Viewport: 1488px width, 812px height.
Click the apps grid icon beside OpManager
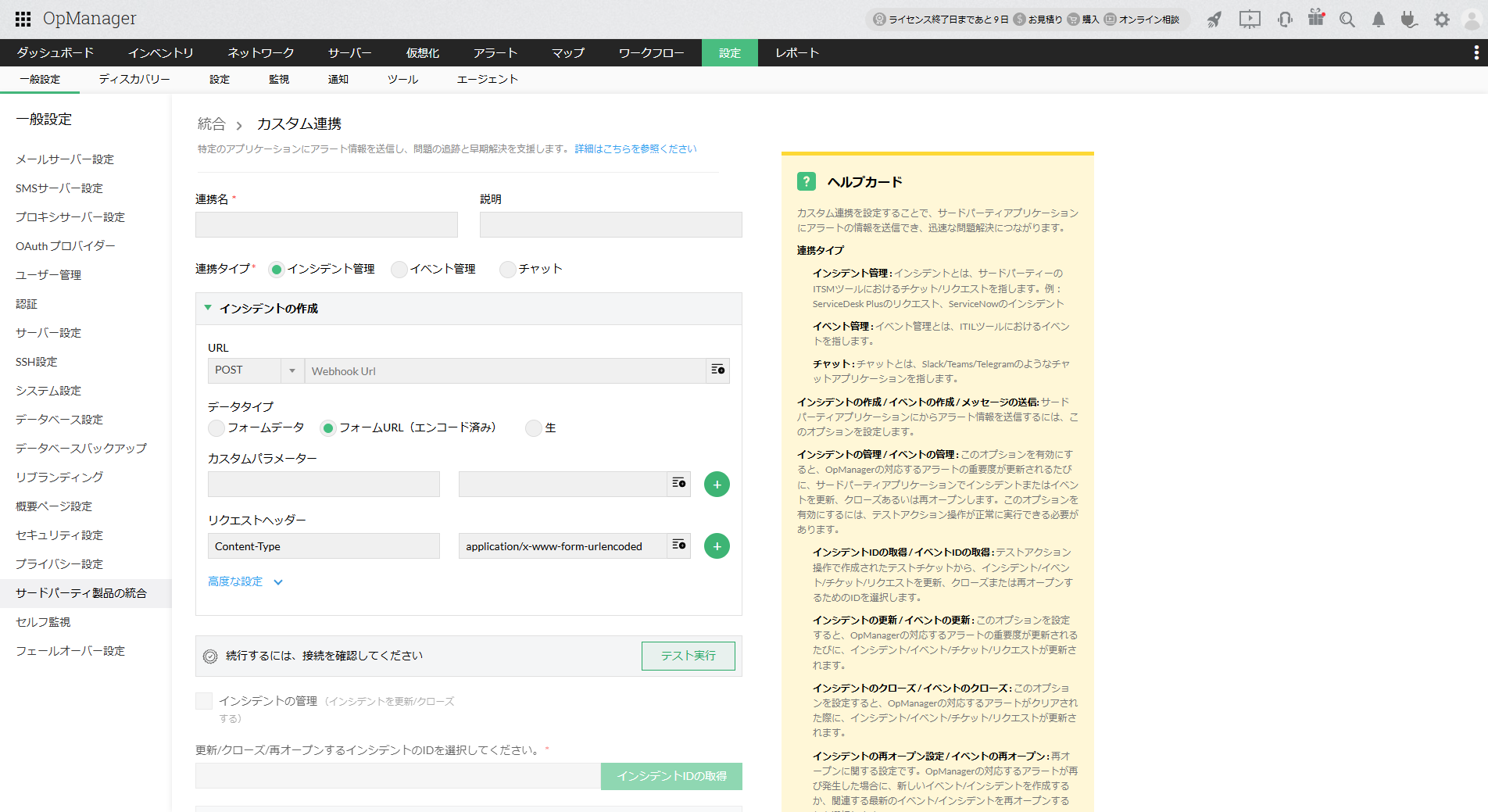pyautogui.click(x=23, y=19)
